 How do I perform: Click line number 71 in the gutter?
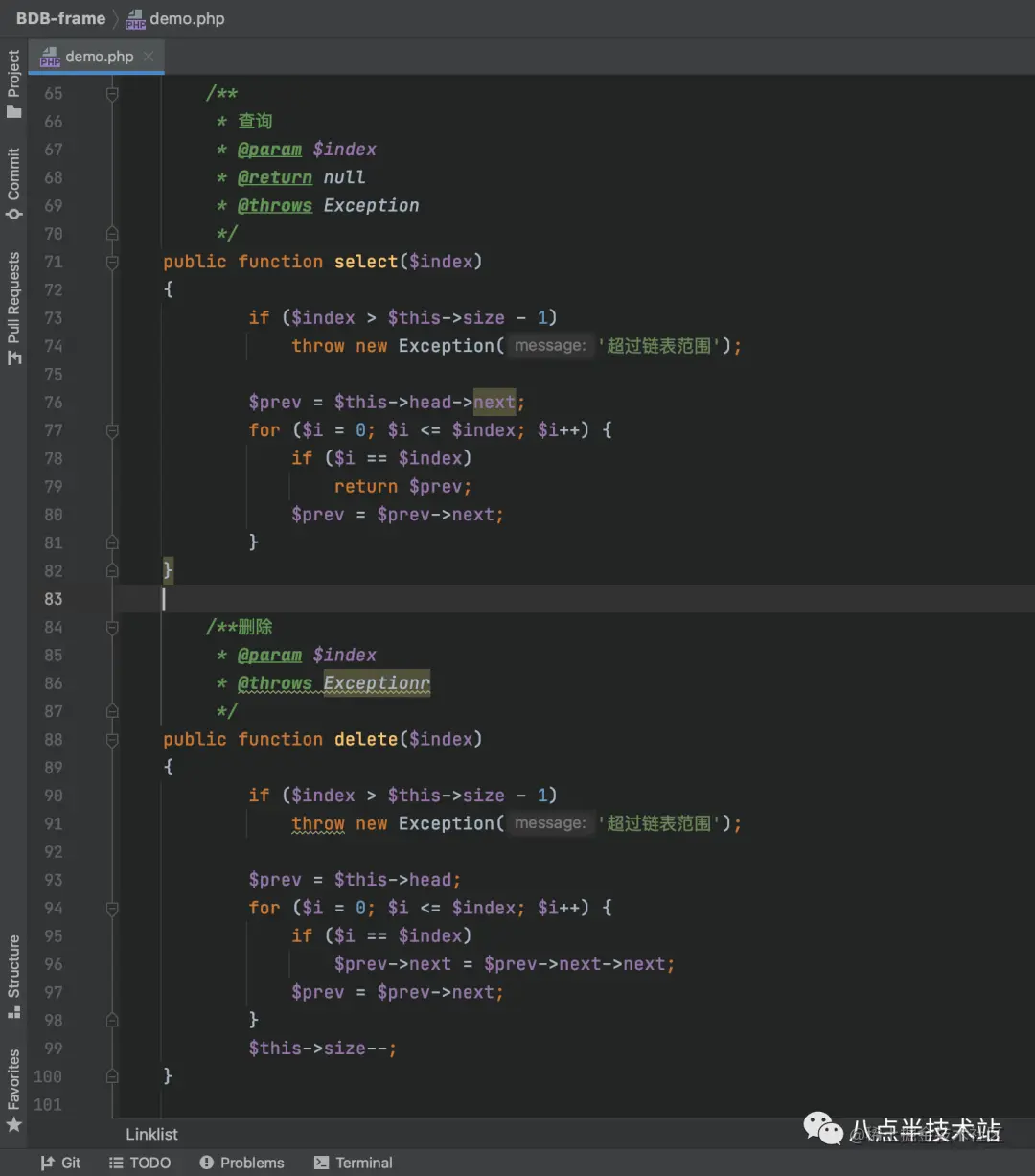(x=53, y=262)
